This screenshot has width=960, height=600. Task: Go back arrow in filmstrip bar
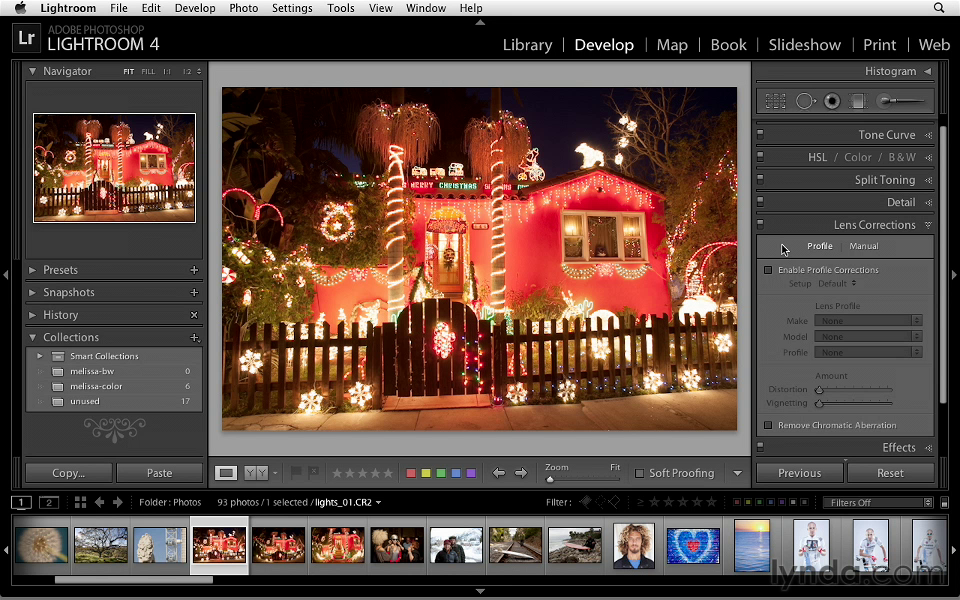click(99, 503)
